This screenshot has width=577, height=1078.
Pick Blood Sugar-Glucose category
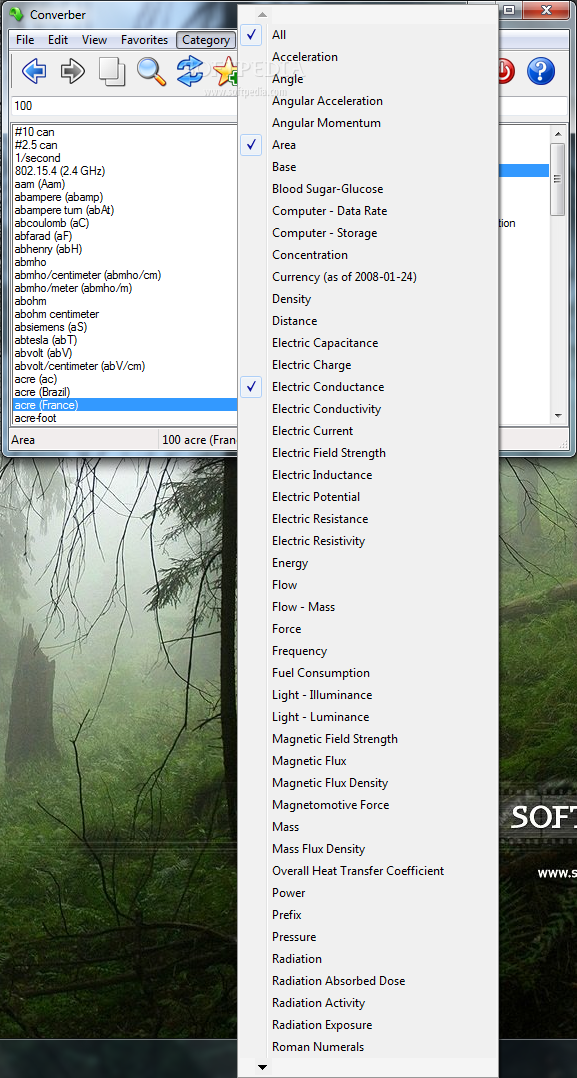(368, 189)
